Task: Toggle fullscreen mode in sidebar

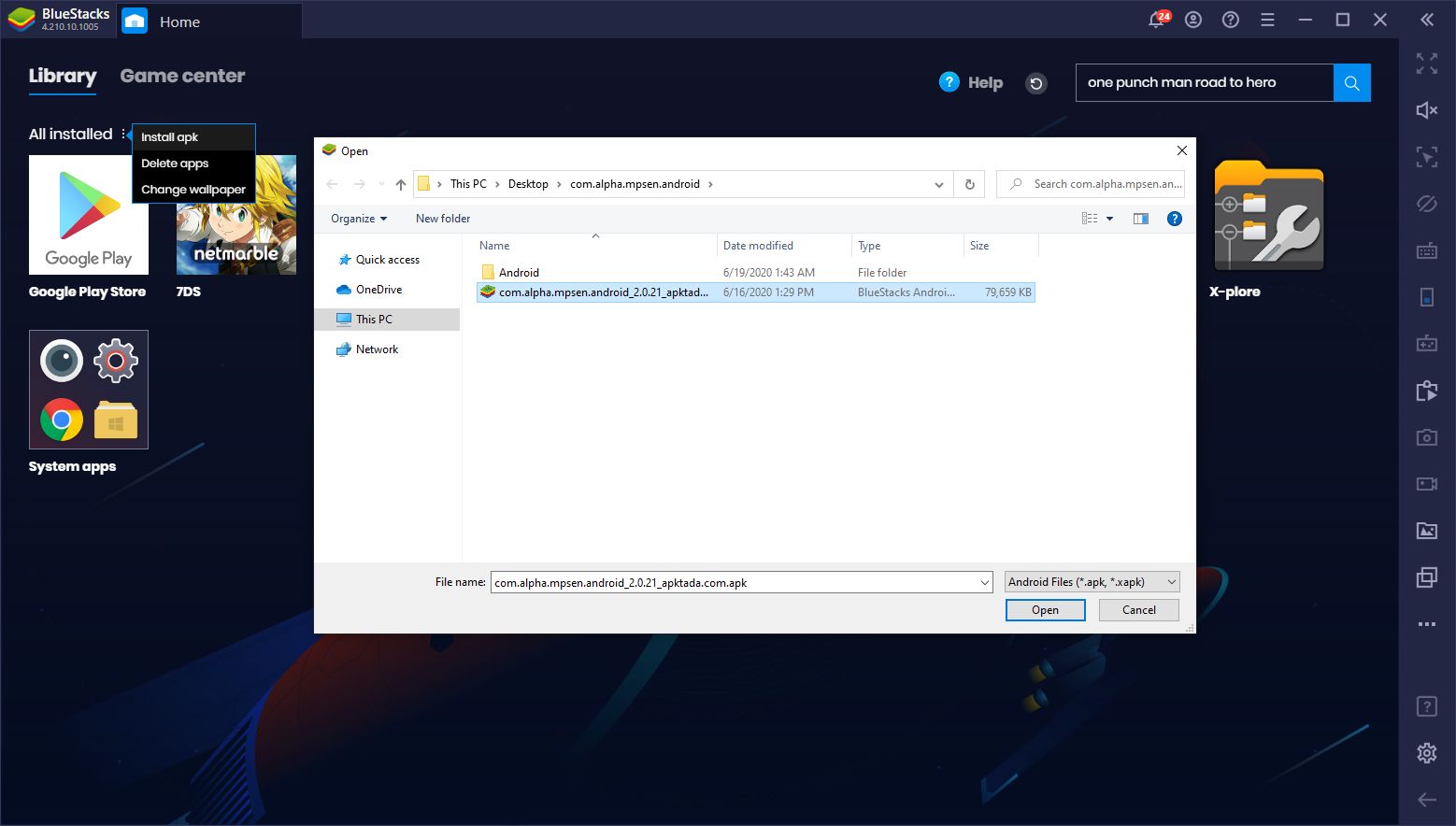Action: tap(1427, 64)
